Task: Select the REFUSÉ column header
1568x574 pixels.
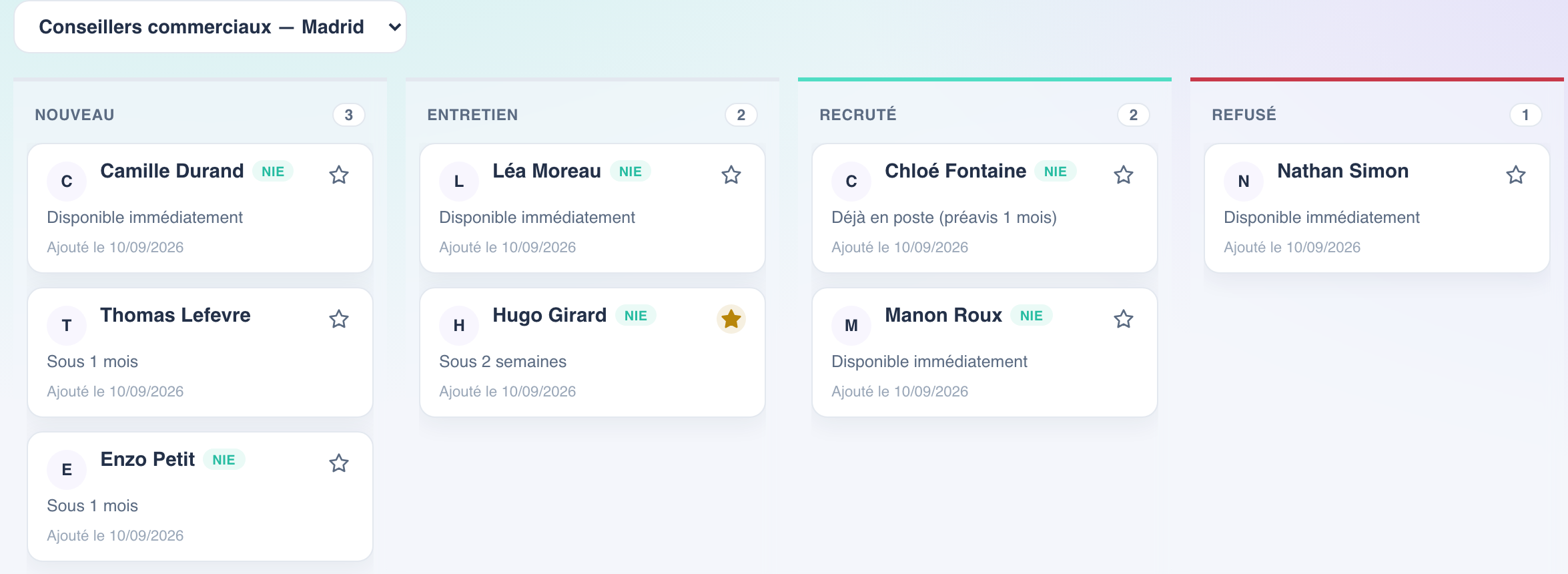Action: 1244,115
